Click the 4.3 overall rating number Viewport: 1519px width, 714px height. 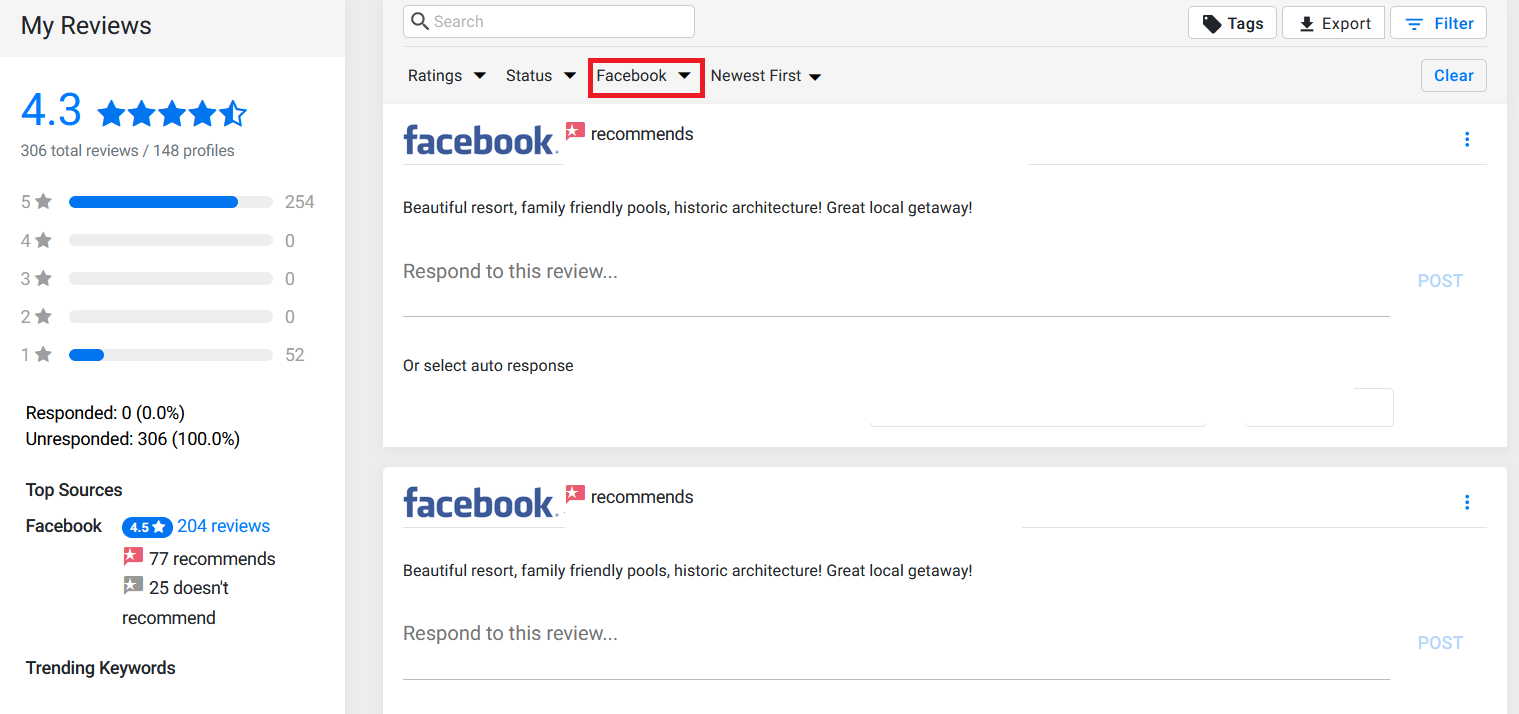[51, 110]
